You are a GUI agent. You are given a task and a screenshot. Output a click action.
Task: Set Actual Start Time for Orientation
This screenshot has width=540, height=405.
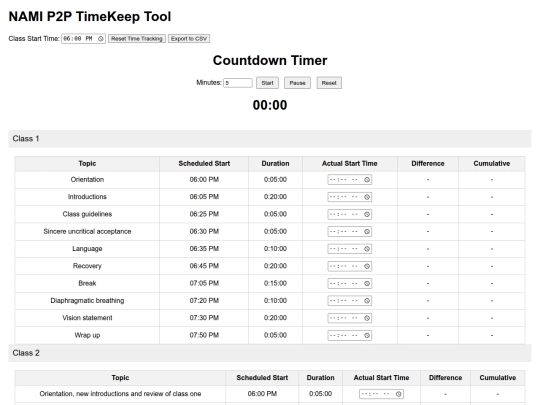pyautogui.click(x=350, y=180)
